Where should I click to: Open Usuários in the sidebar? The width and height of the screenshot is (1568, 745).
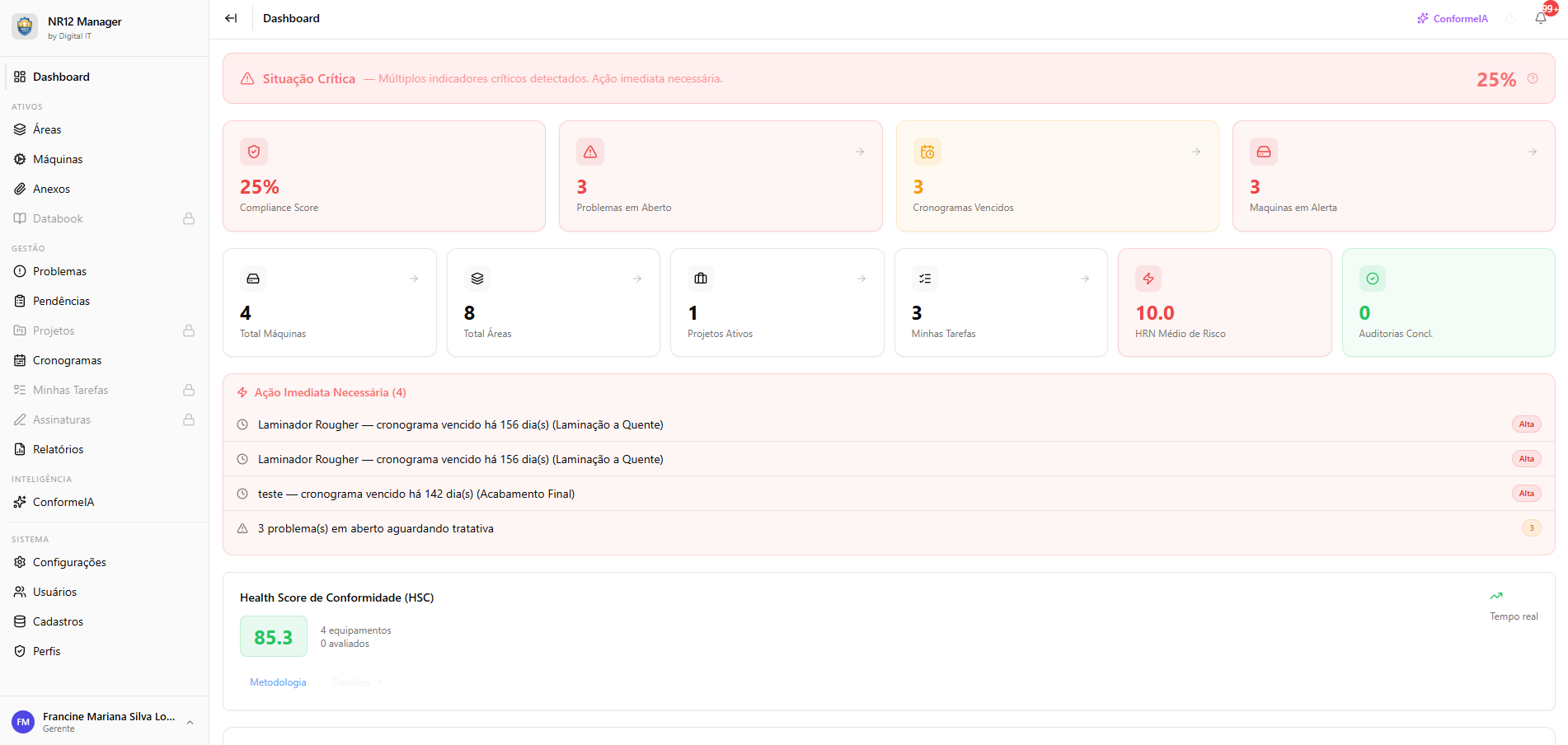click(105, 592)
